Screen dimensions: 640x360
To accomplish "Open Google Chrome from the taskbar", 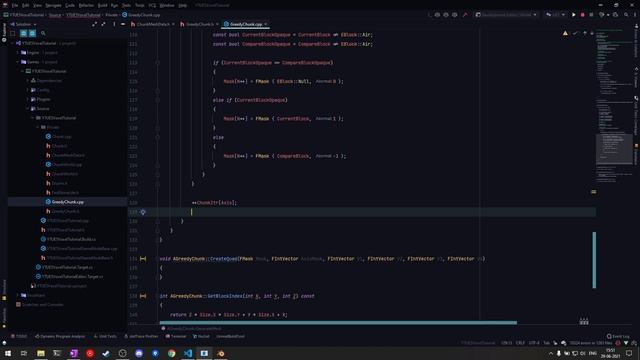I will point(171,353).
